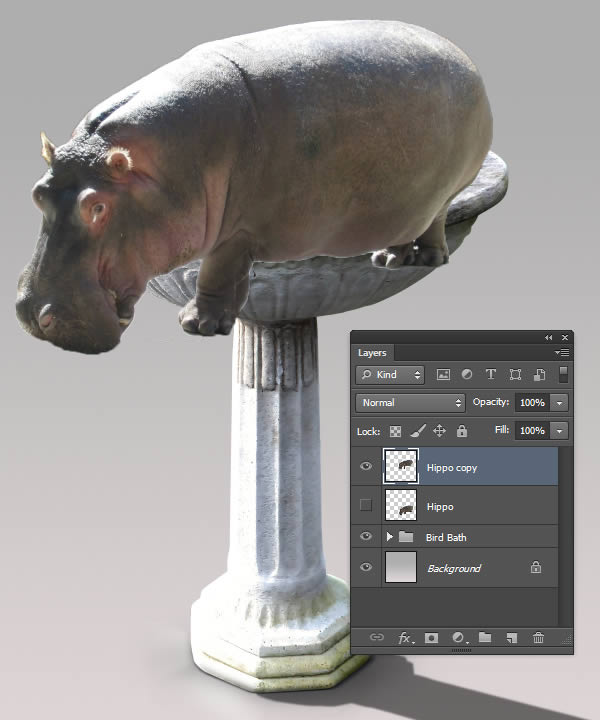The width and height of the screenshot is (600, 720).
Task: Add a layer style with fx icon
Action: coord(405,638)
